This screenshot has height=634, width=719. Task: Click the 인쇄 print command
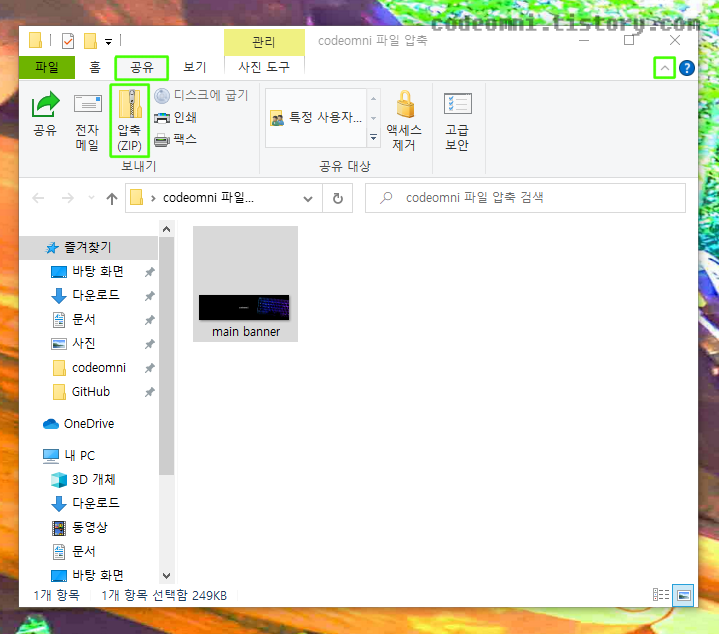point(176,117)
